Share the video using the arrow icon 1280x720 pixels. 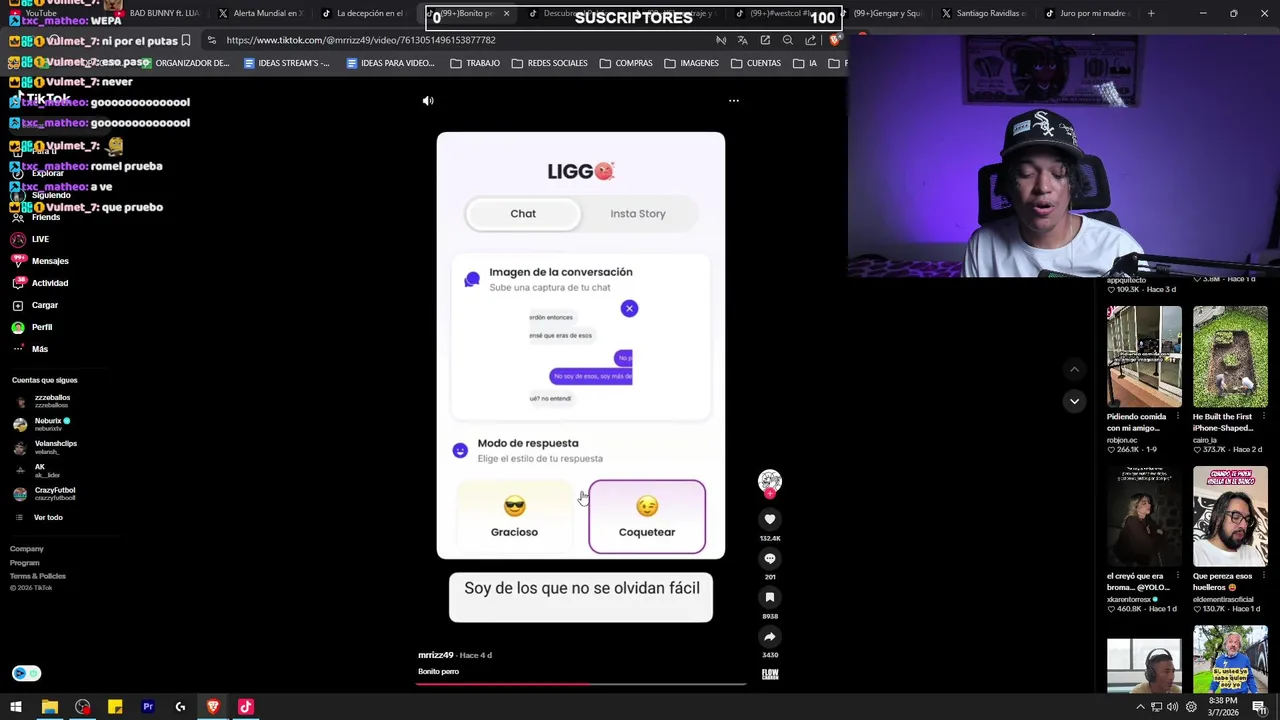[x=770, y=636]
